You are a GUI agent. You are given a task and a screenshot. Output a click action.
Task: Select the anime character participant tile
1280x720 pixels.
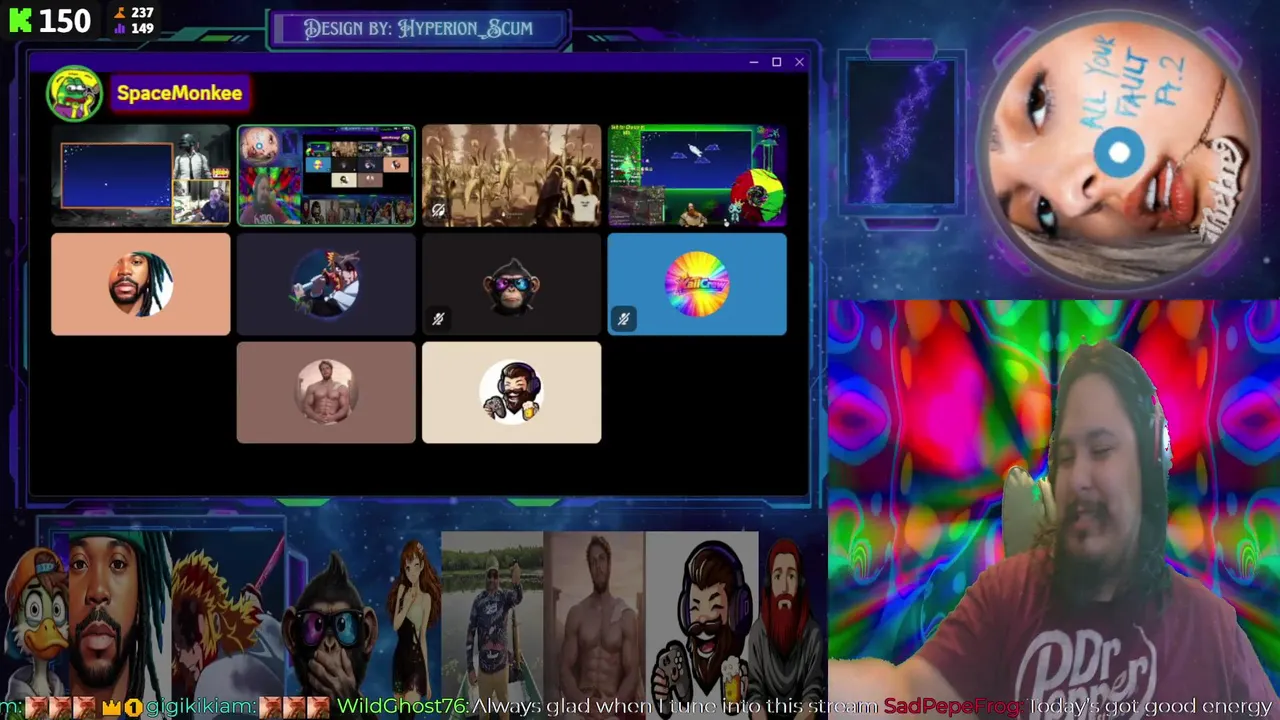point(326,284)
